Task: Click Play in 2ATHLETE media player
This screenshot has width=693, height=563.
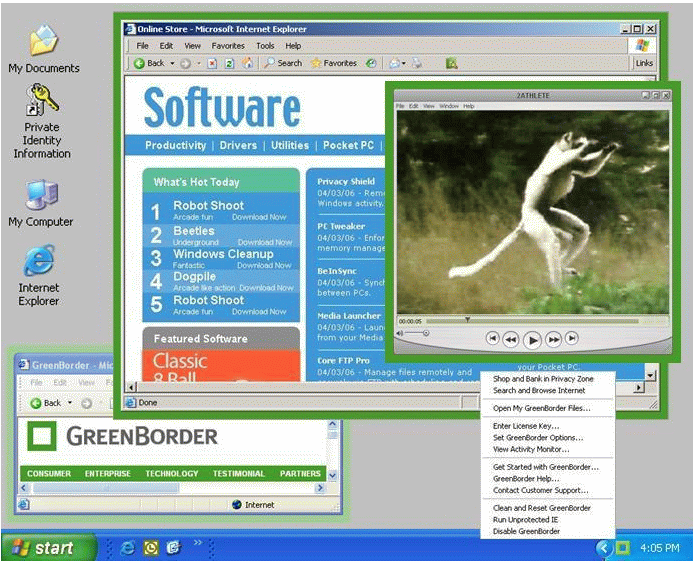Action: point(533,340)
